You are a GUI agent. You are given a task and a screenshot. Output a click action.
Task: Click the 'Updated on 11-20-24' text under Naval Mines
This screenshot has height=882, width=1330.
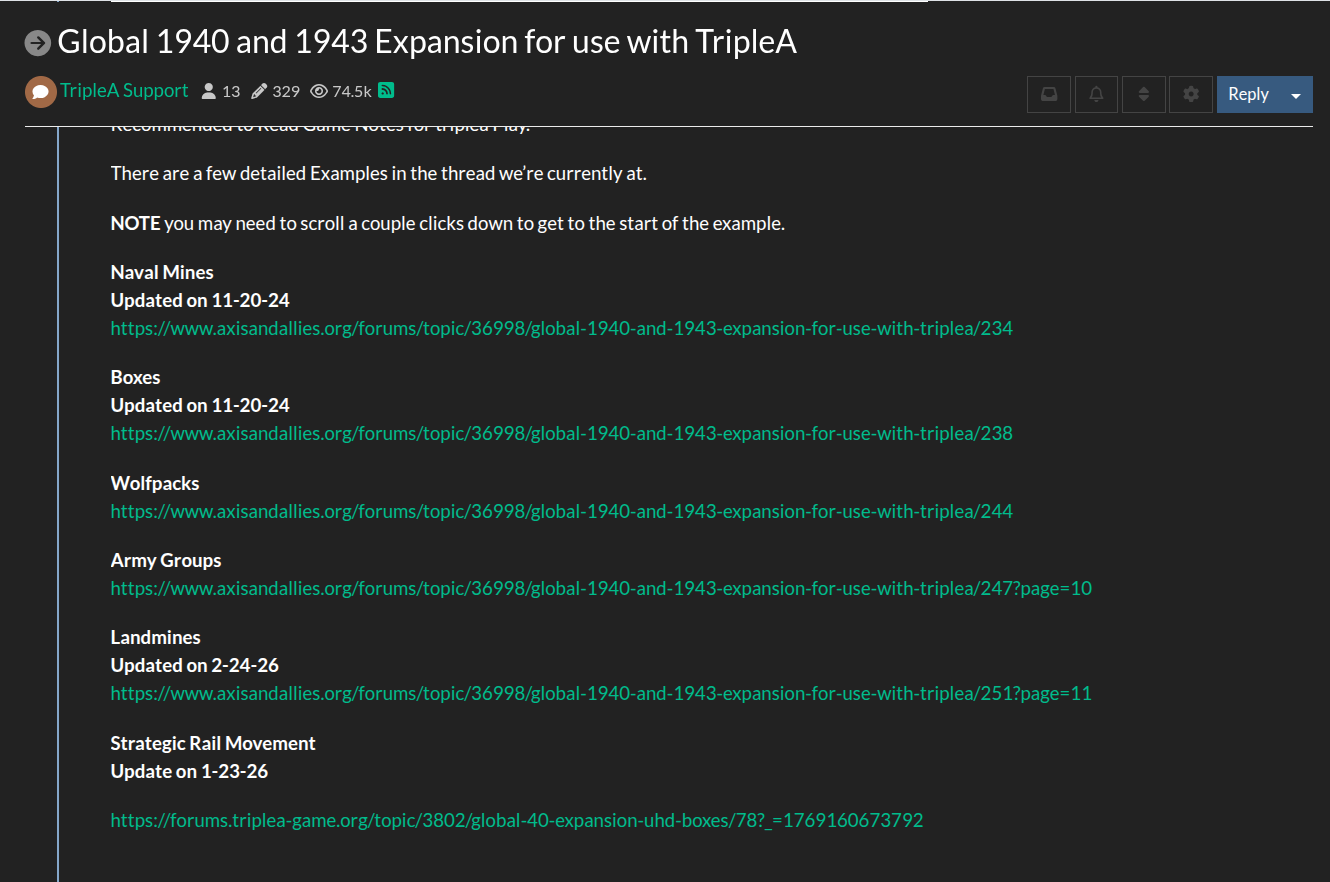200,300
